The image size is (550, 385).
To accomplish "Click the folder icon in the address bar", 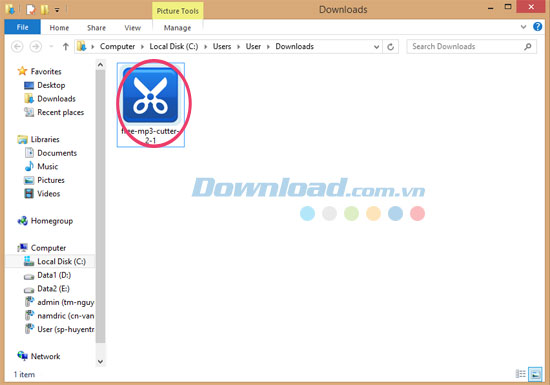I will pyautogui.click(x=82, y=46).
